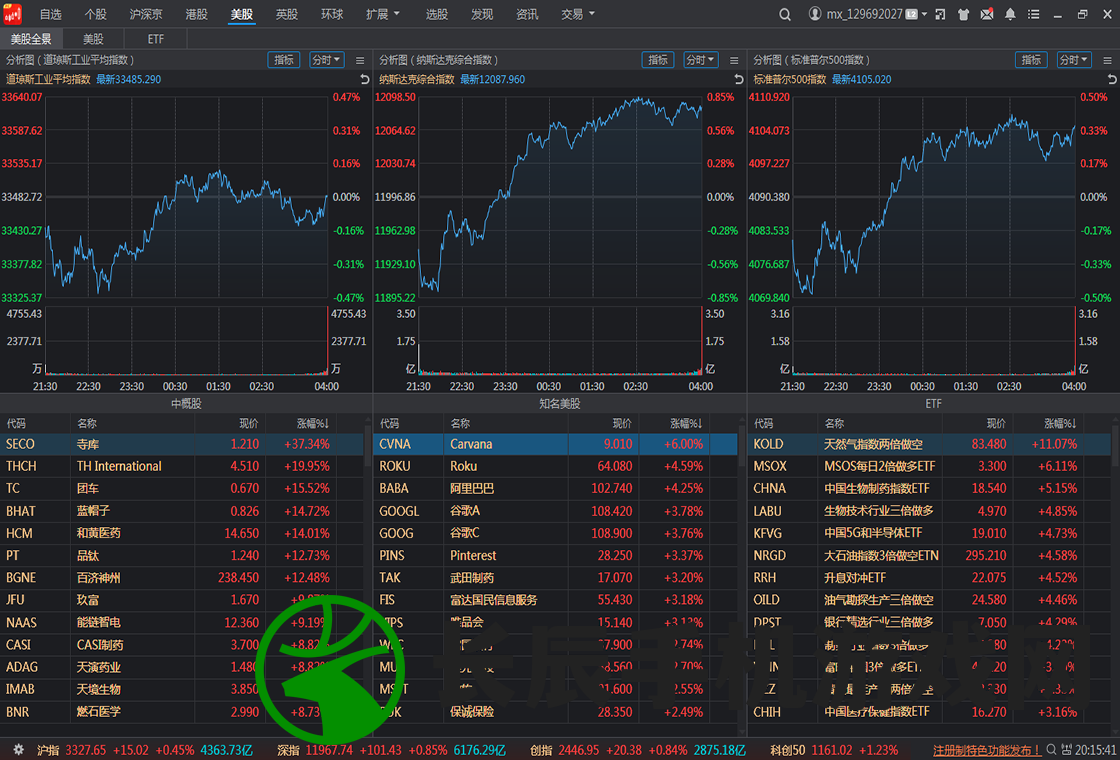This screenshot has height=760, width=1120.
Task: Go to the 个股 menu
Action: pos(96,14)
